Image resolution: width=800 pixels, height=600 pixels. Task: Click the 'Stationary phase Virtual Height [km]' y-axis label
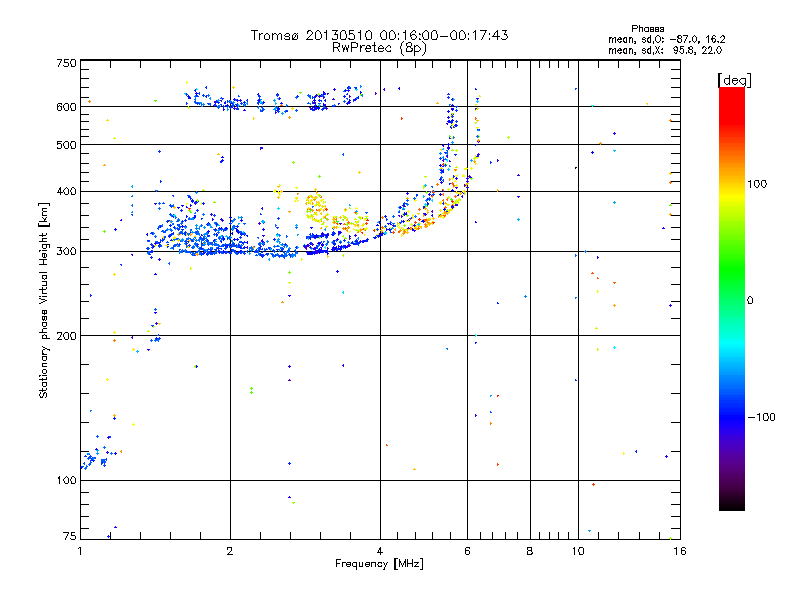tap(44, 300)
